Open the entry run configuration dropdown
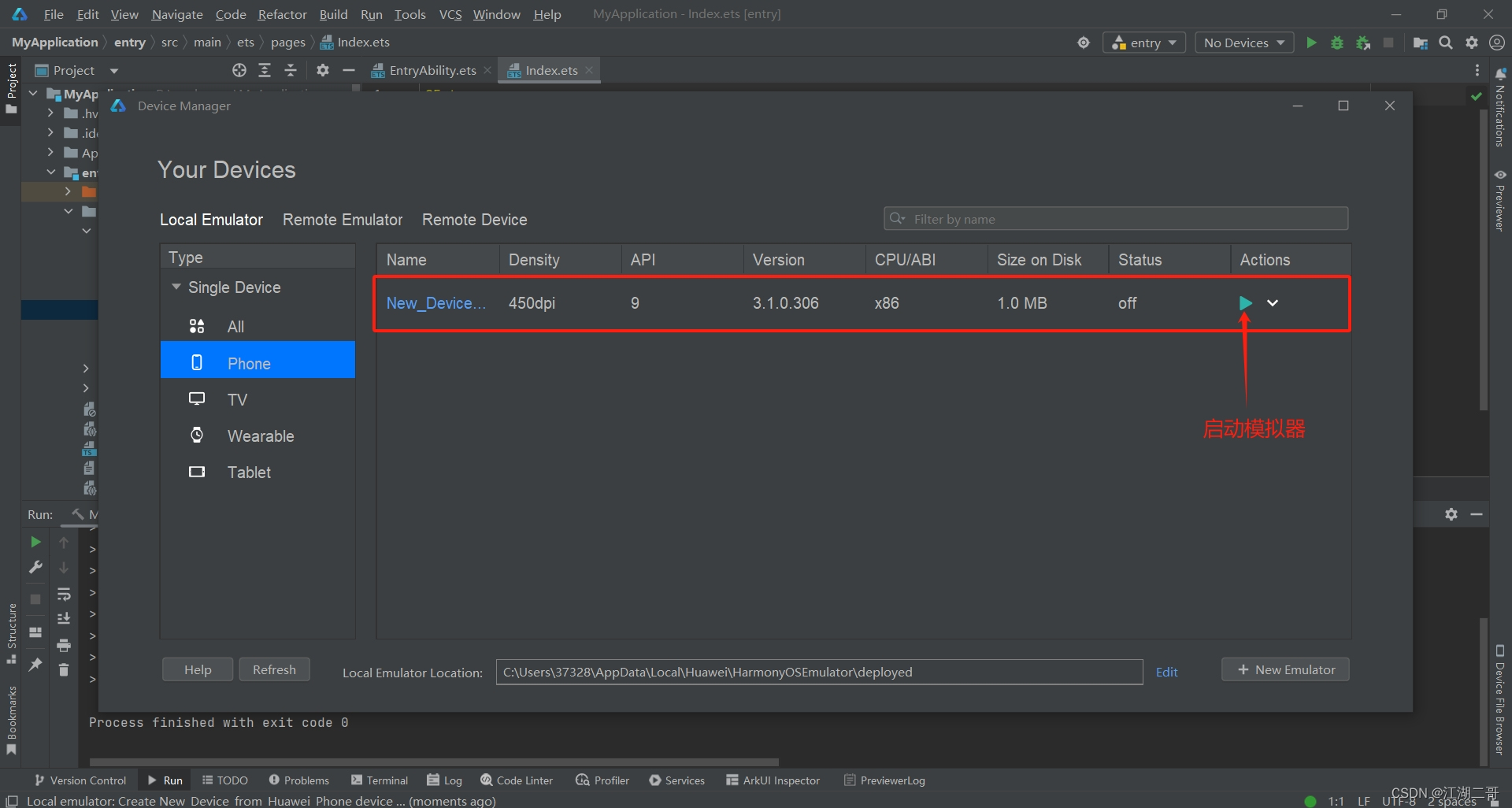The height and width of the screenshot is (808, 1512). [1144, 43]
